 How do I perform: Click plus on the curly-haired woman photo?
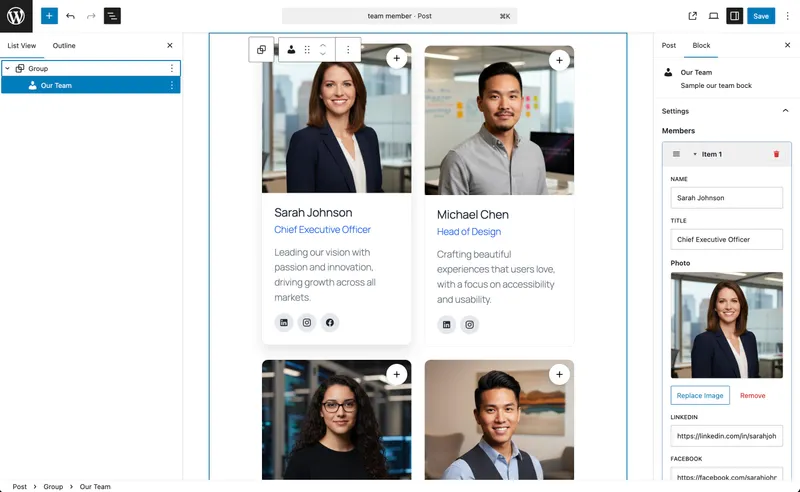396,375
